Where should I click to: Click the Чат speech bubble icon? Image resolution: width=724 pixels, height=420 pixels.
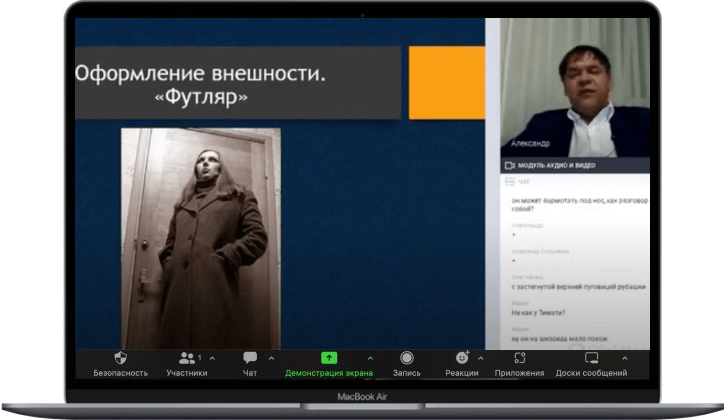point(250,358)
